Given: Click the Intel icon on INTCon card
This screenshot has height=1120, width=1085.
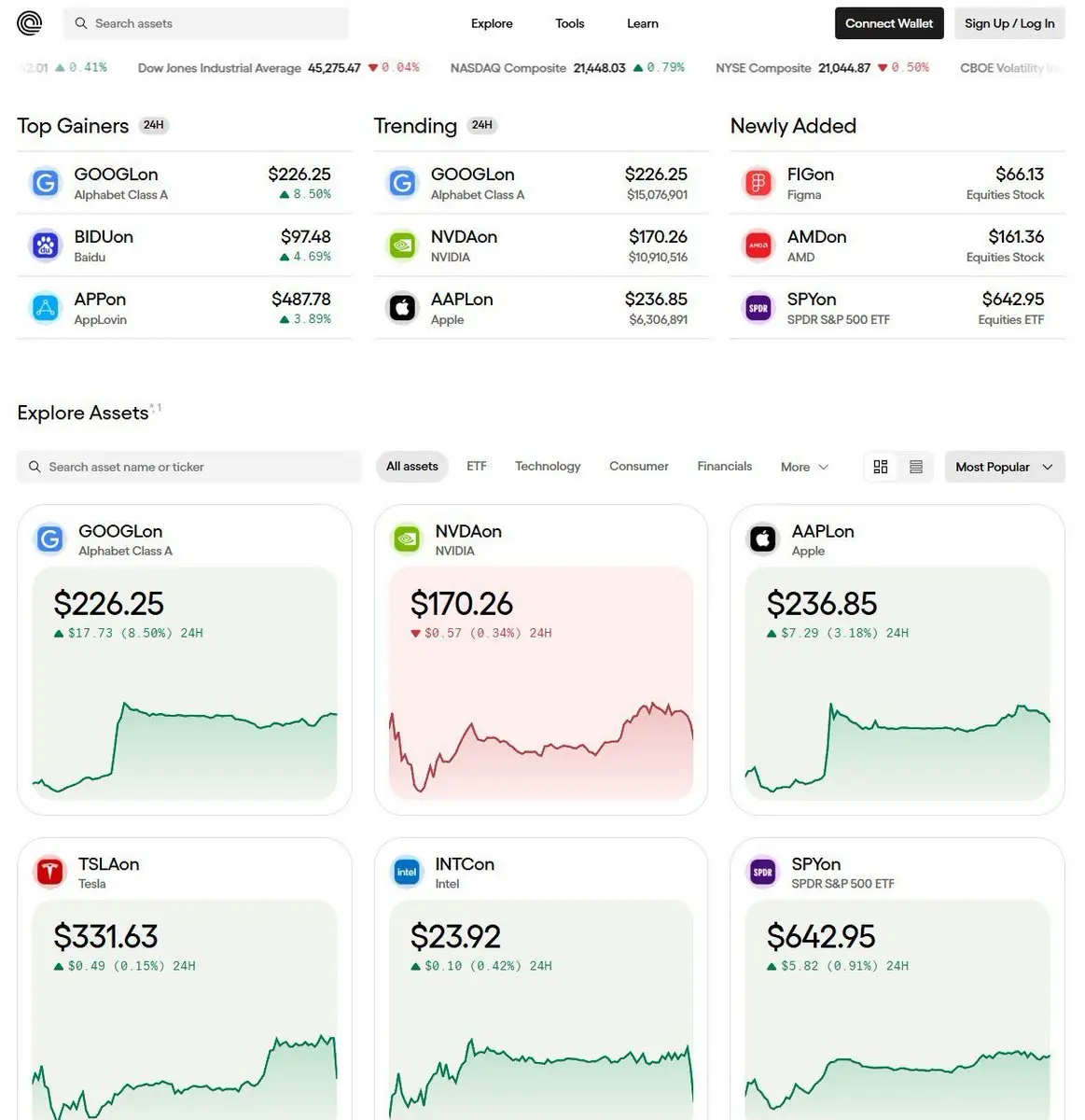Looking at the screenshot, I should point(407,872).
